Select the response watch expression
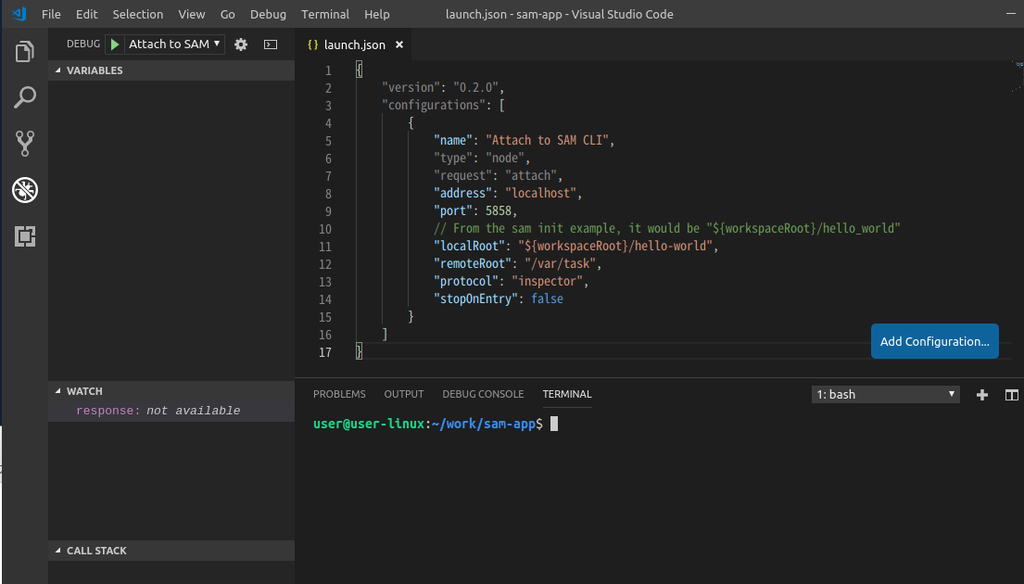 click(x=171, y=411)
